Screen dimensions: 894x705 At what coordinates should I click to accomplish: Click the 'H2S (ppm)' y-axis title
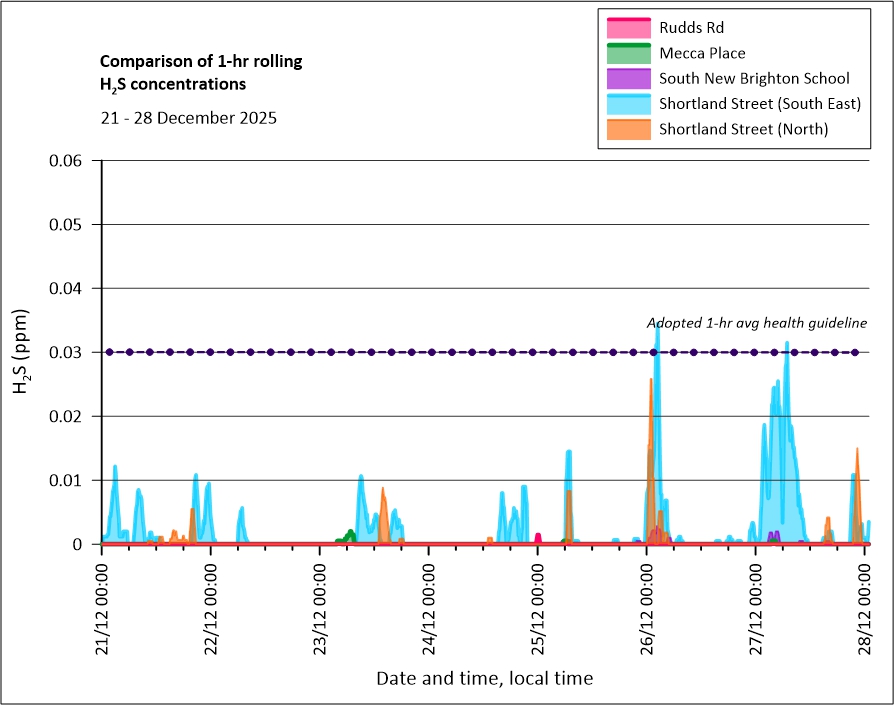22,351
